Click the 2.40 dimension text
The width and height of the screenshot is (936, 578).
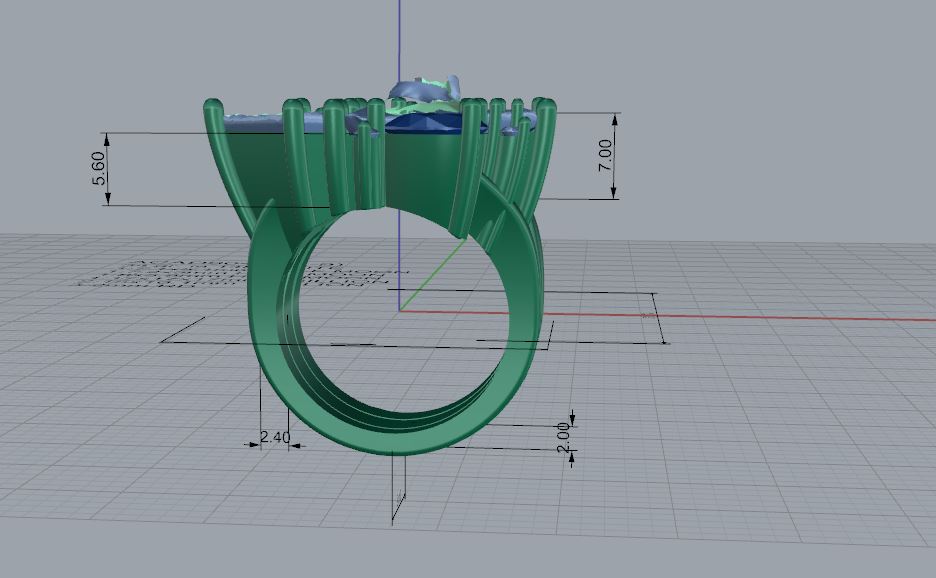click(x=274, y=437)
